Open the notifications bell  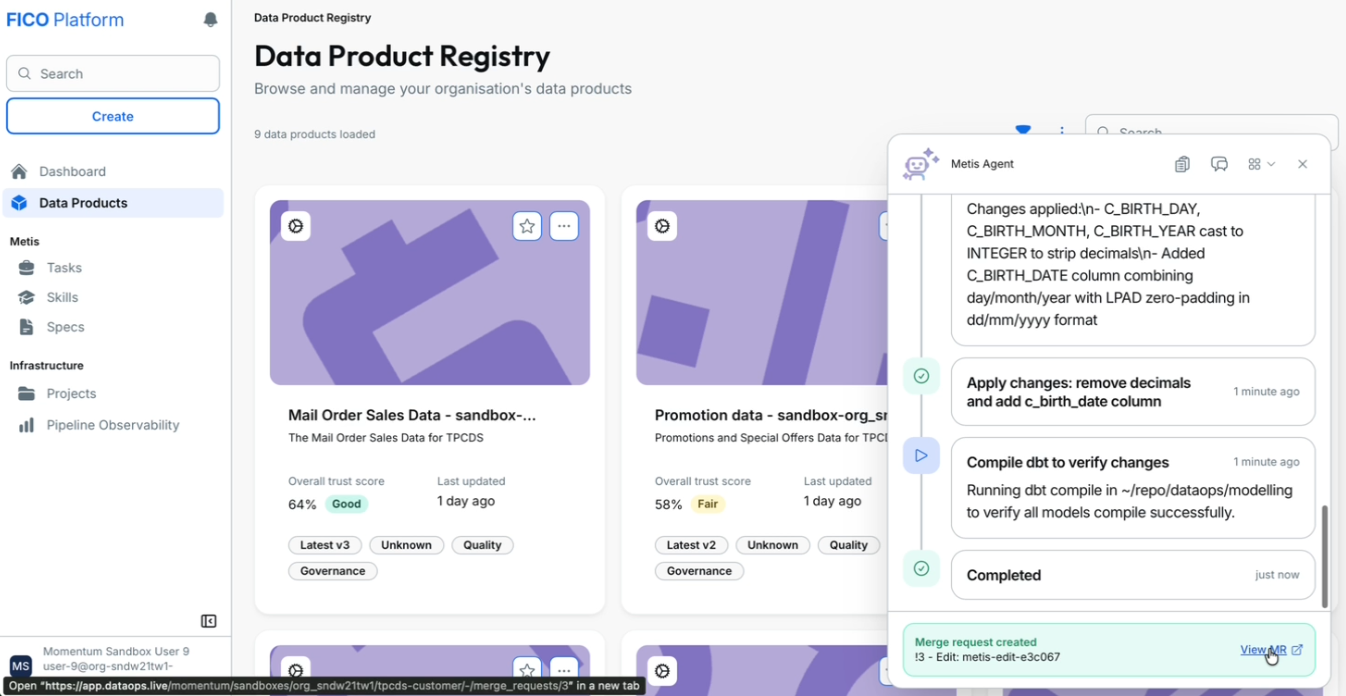coord(210,19)
